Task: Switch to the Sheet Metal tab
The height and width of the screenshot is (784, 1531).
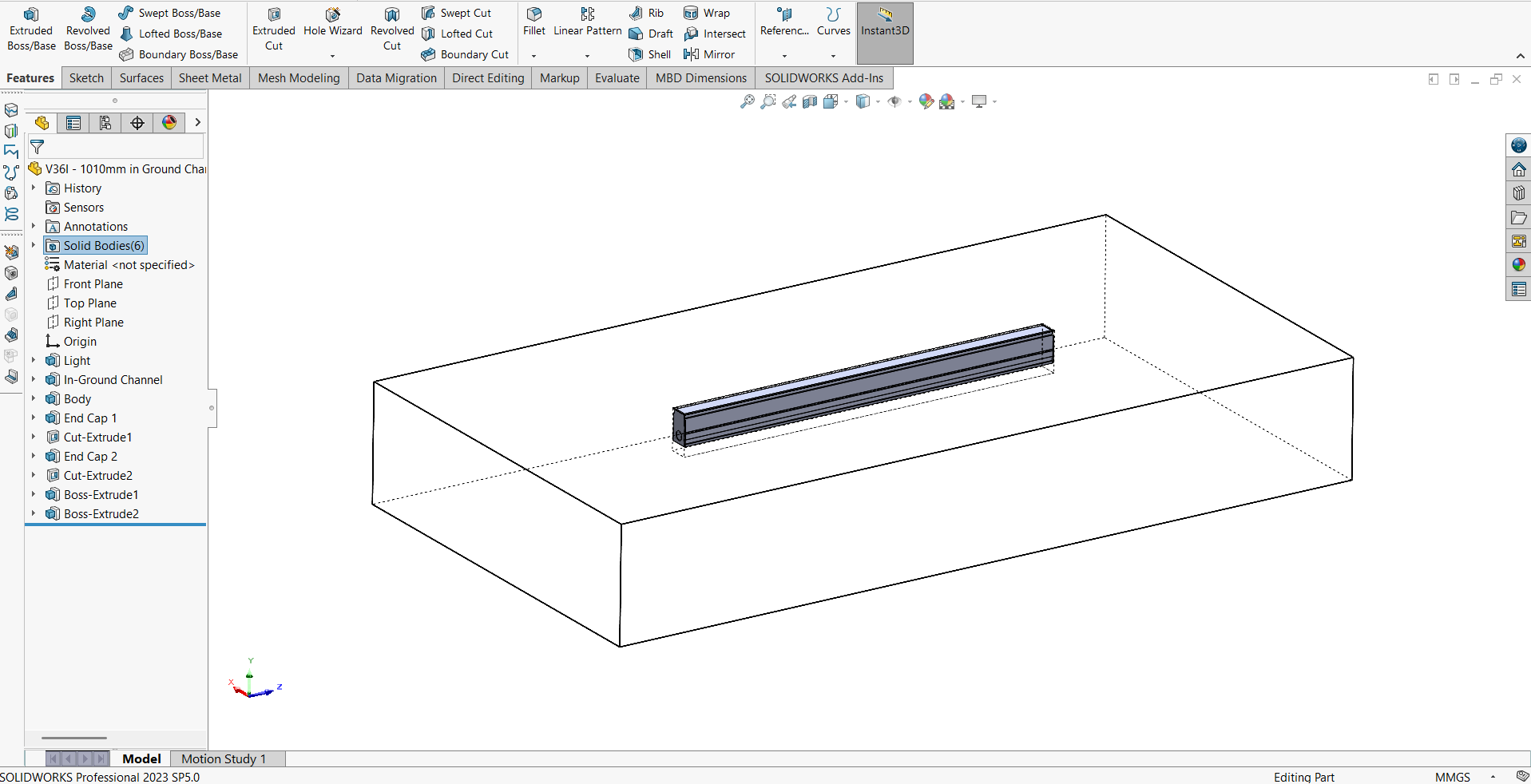Action: tap(210, 77)
